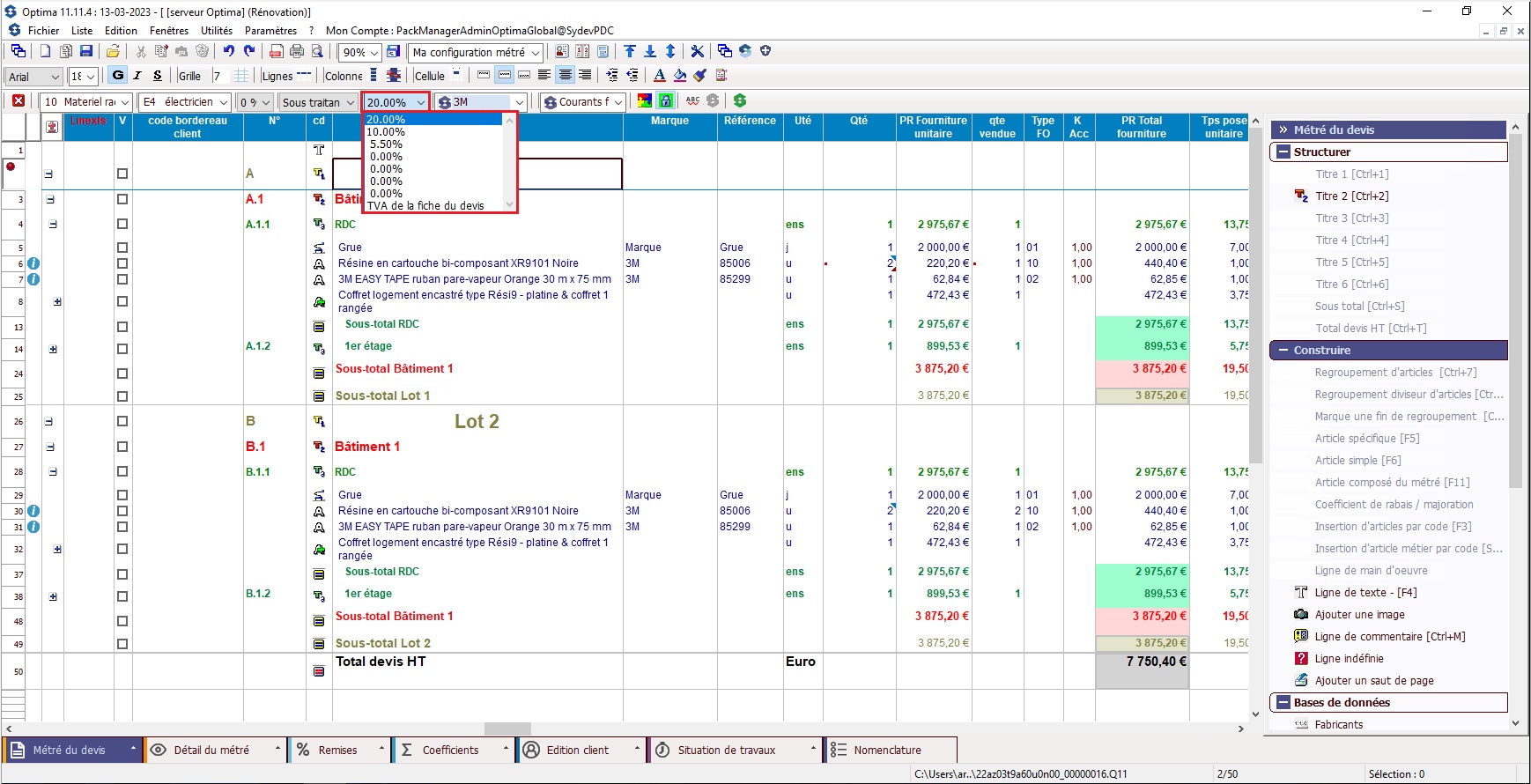Undo the last action
The width and height of the screenshot is (1531, 784).
click(x=228, y=52)
